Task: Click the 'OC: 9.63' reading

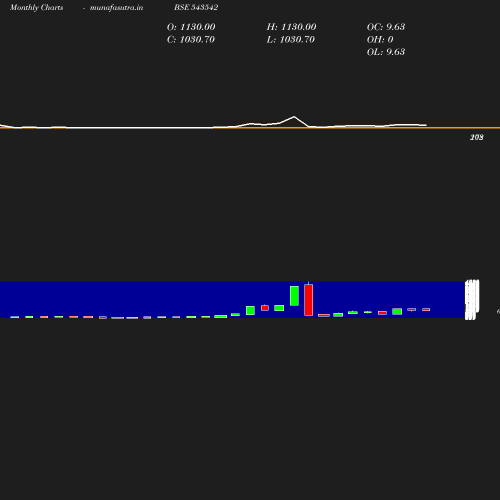Action: point(386,27)
